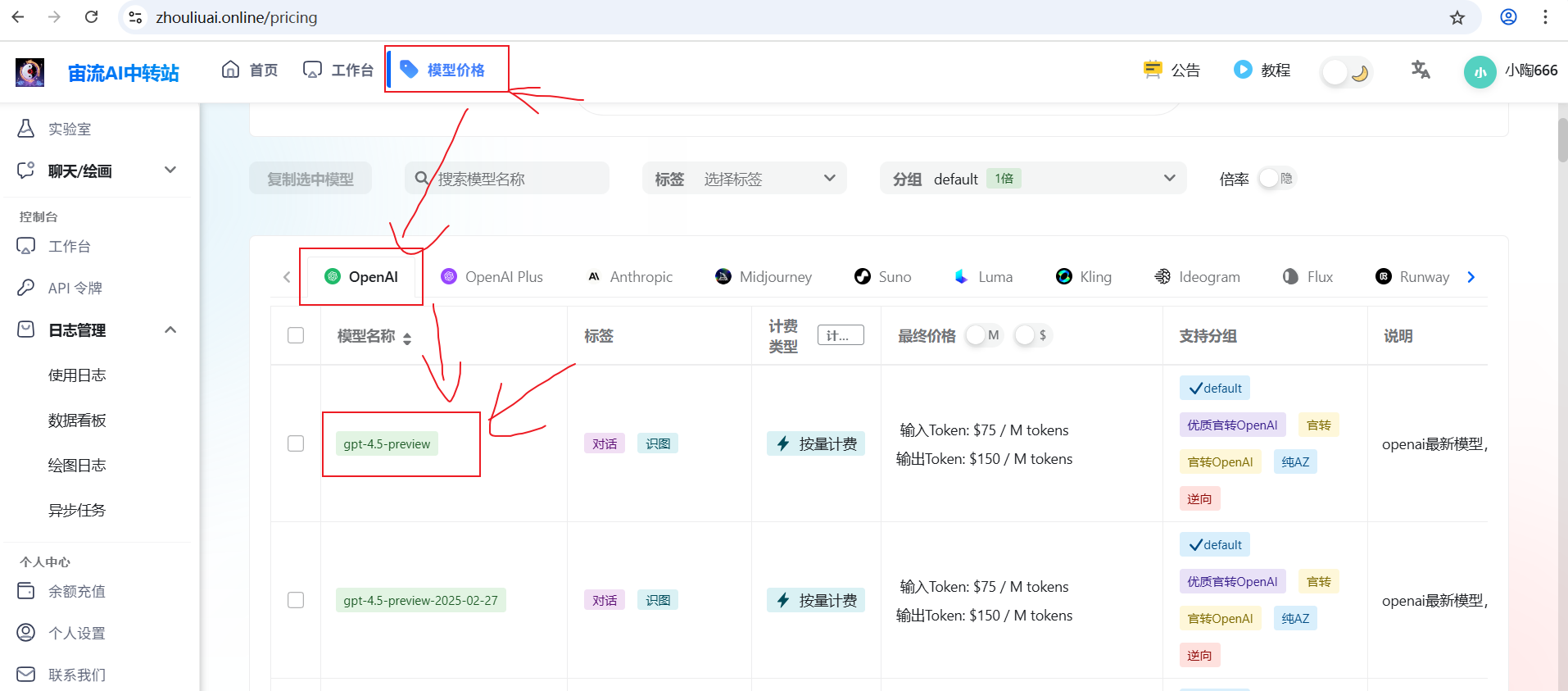Click the browser address bar URL
Viewport: 1568px width, 691px height.
(237, 17)
